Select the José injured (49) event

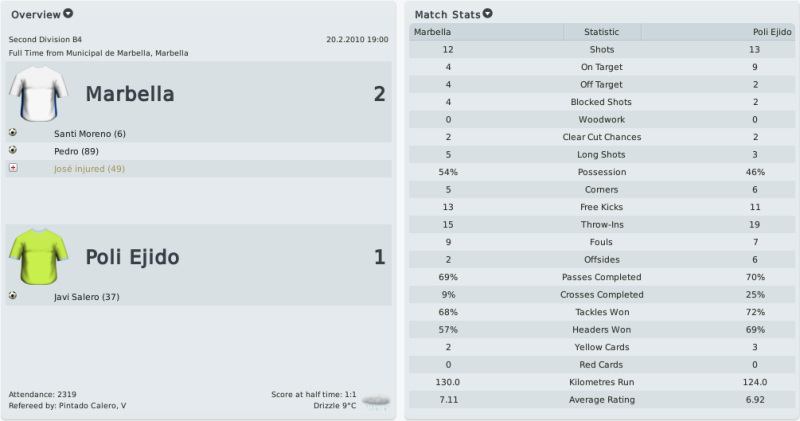tap(89, 169)
